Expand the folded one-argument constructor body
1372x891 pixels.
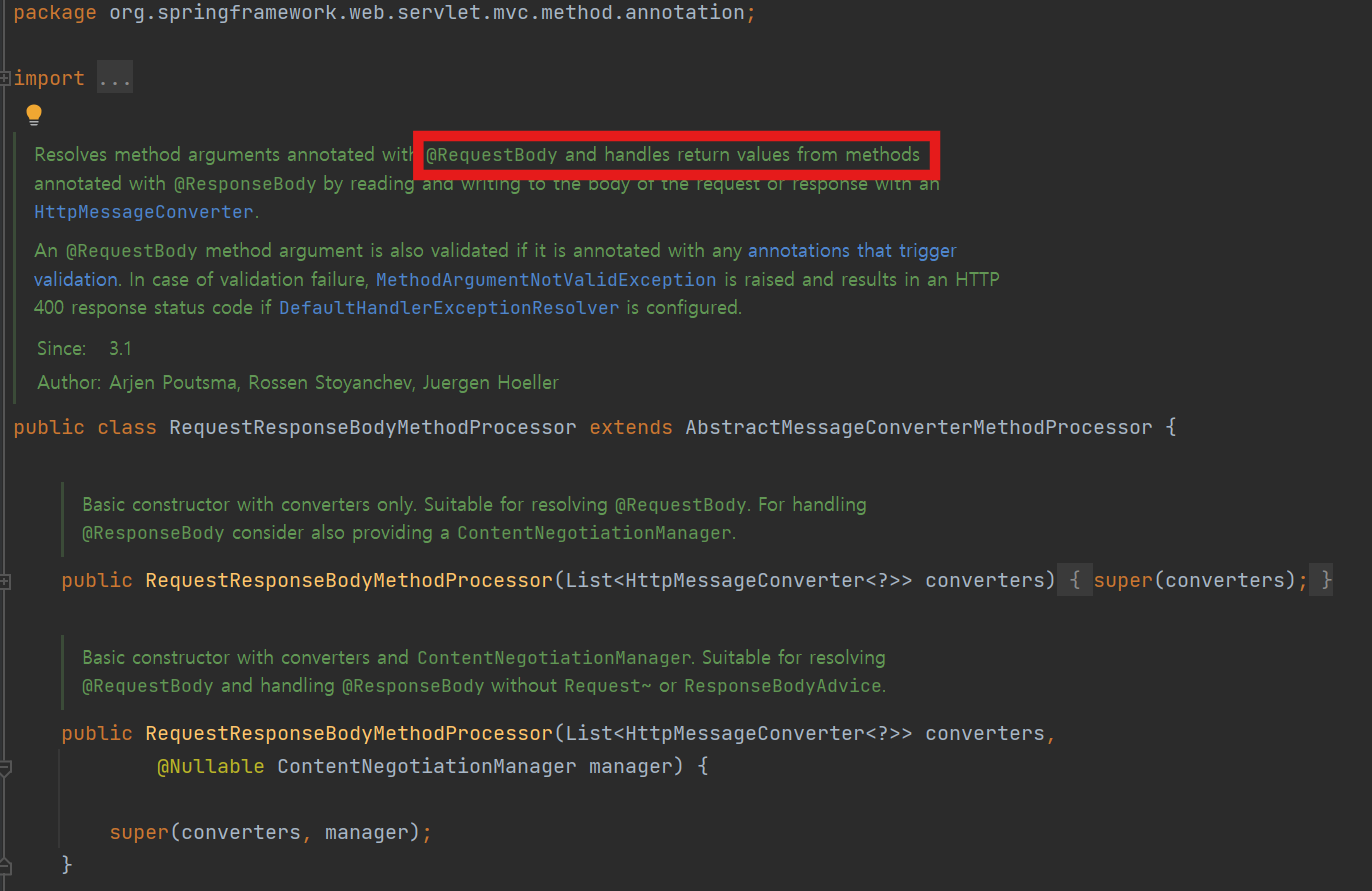point(5,580)
